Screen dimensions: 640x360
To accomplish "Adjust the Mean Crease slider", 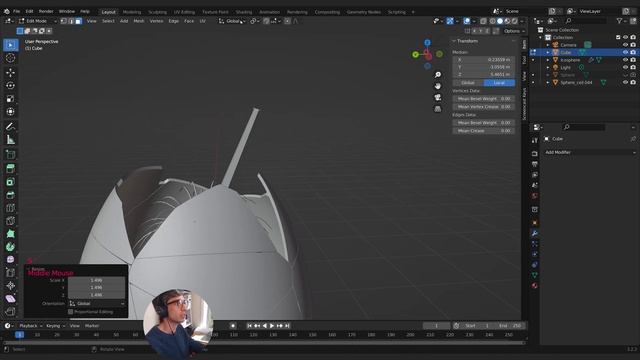I will tap(484, 131).
